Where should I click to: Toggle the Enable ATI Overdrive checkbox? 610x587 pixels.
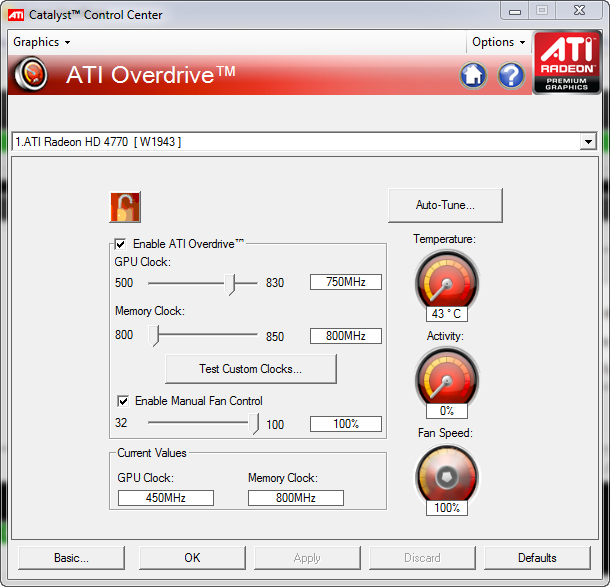tap(120, 244)
